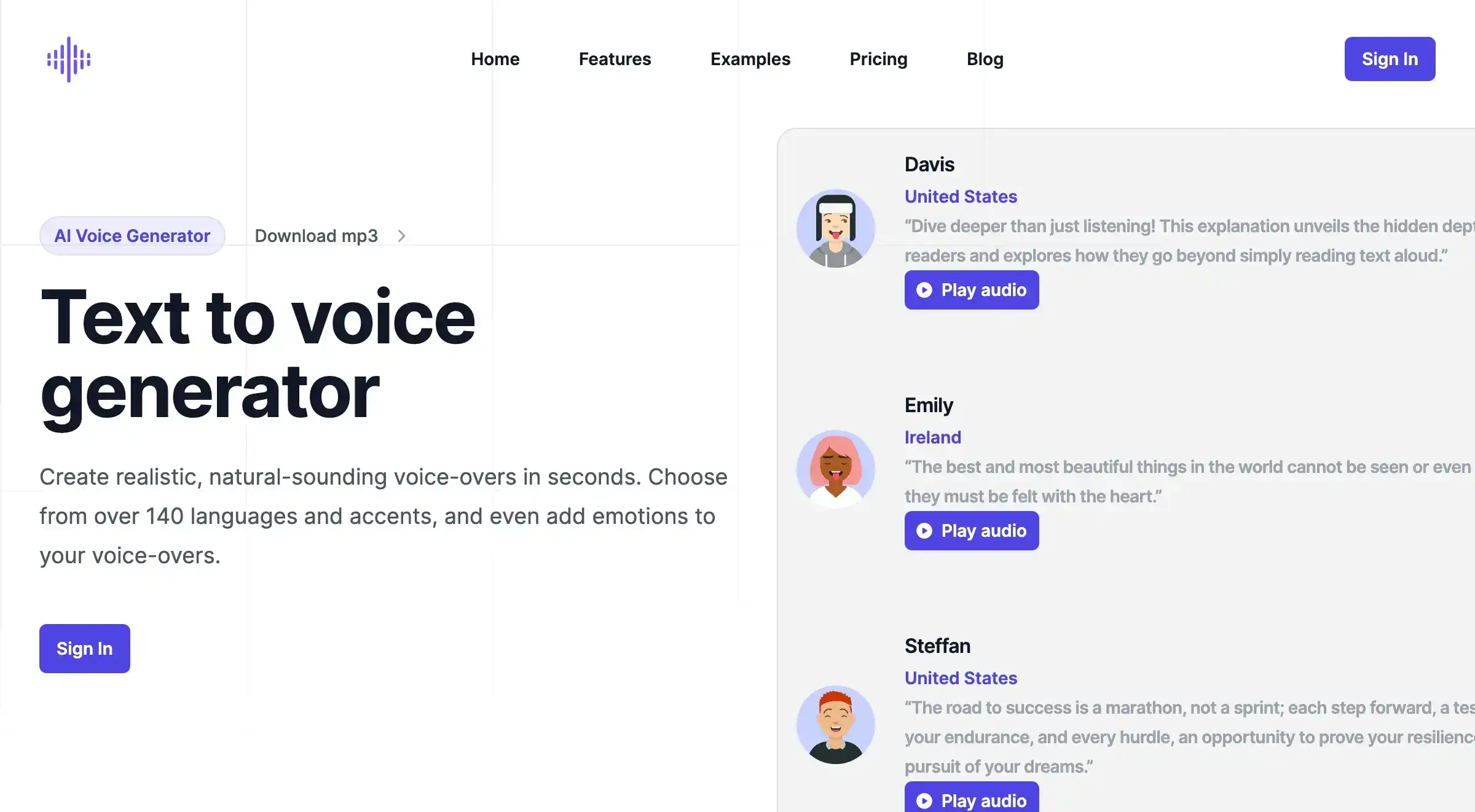Open the Examples navigation menu

coord(750,58)
